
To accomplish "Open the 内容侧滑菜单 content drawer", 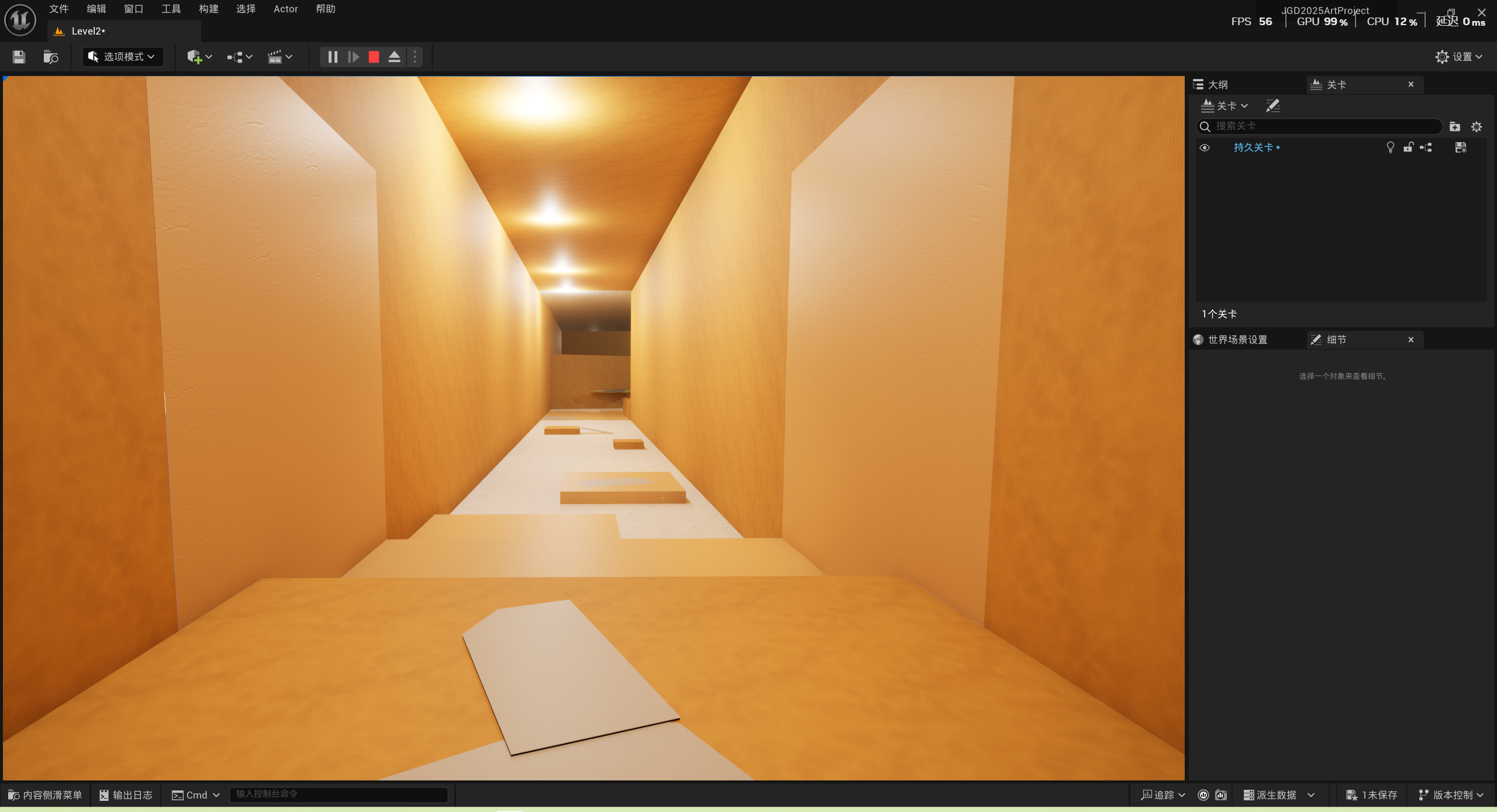I will point(45,795).
